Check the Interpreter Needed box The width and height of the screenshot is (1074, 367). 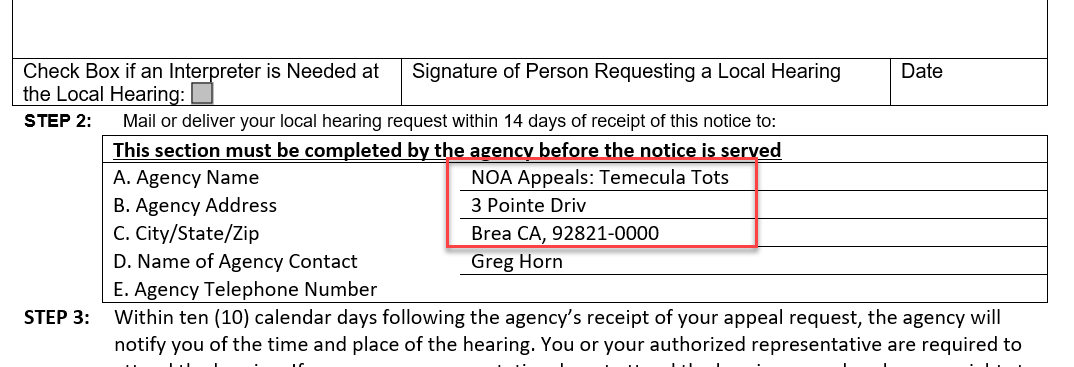pyautogui.click(x=202, y=94)
